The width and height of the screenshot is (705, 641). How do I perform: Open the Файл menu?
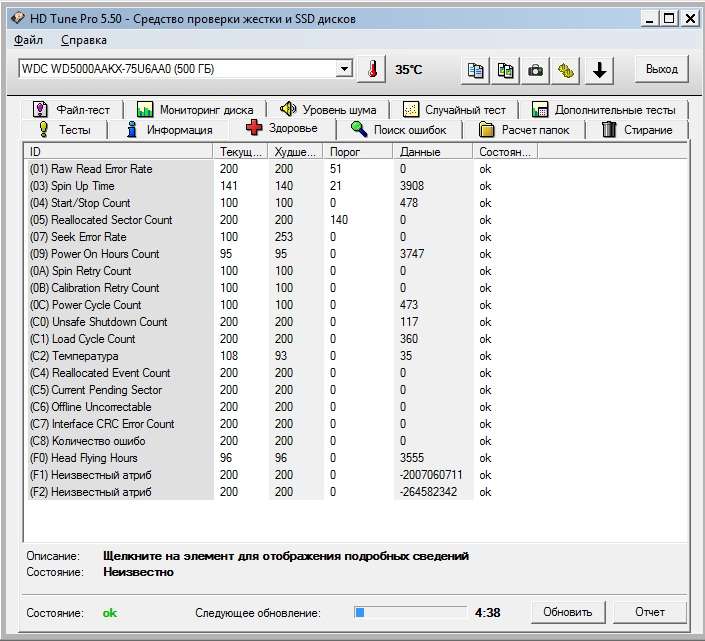(29, 40)
